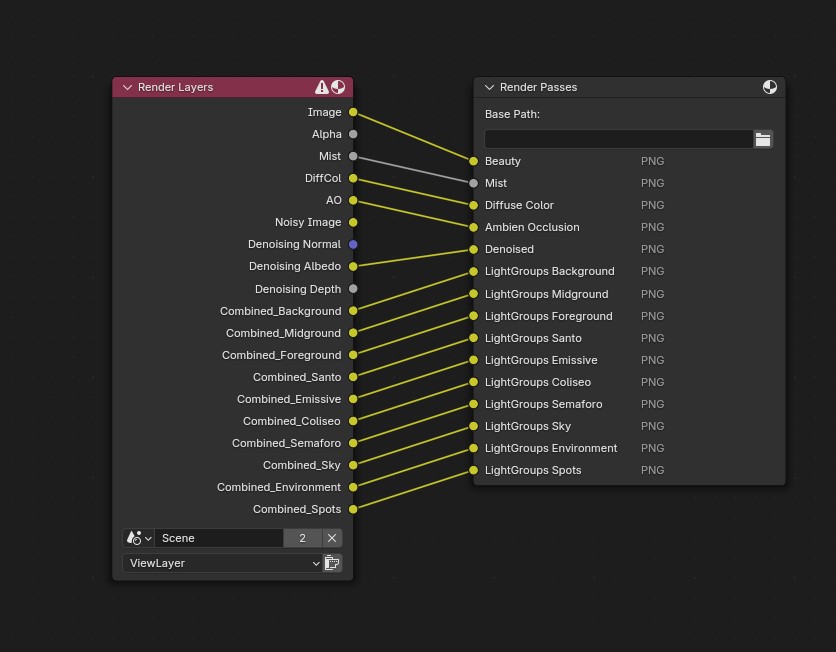Collapse the Render Passes node
The height and width of the screenshot is (652, 836).
[x=489, y=87]
